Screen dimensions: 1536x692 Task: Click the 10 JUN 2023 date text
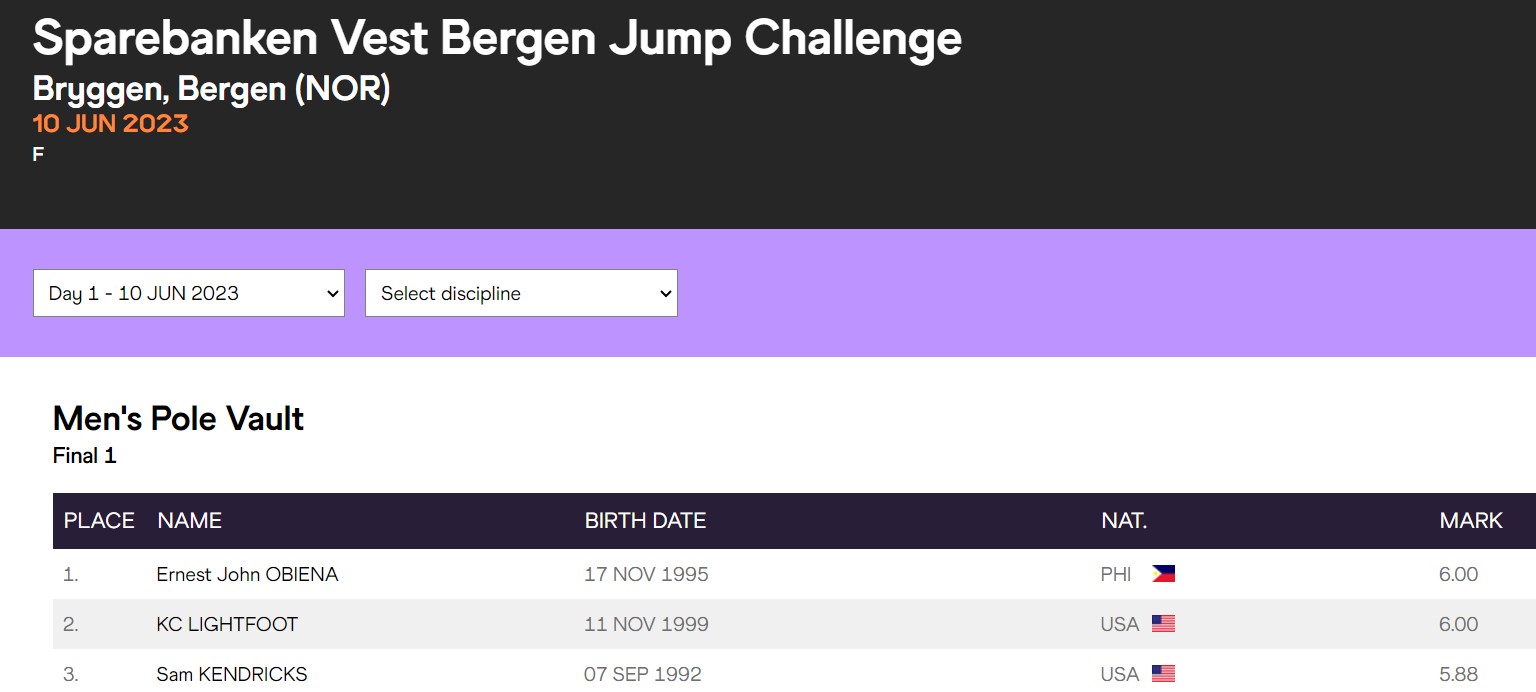pos(110,124)
